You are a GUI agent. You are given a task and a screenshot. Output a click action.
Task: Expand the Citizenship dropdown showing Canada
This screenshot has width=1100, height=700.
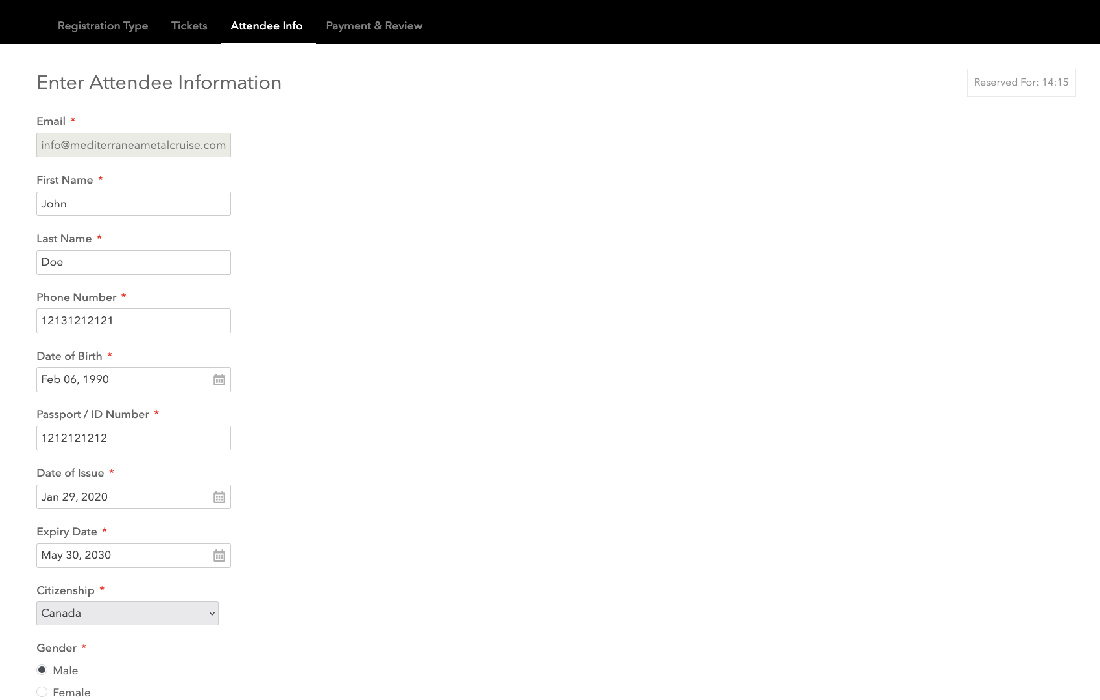[x=127, y=613]
